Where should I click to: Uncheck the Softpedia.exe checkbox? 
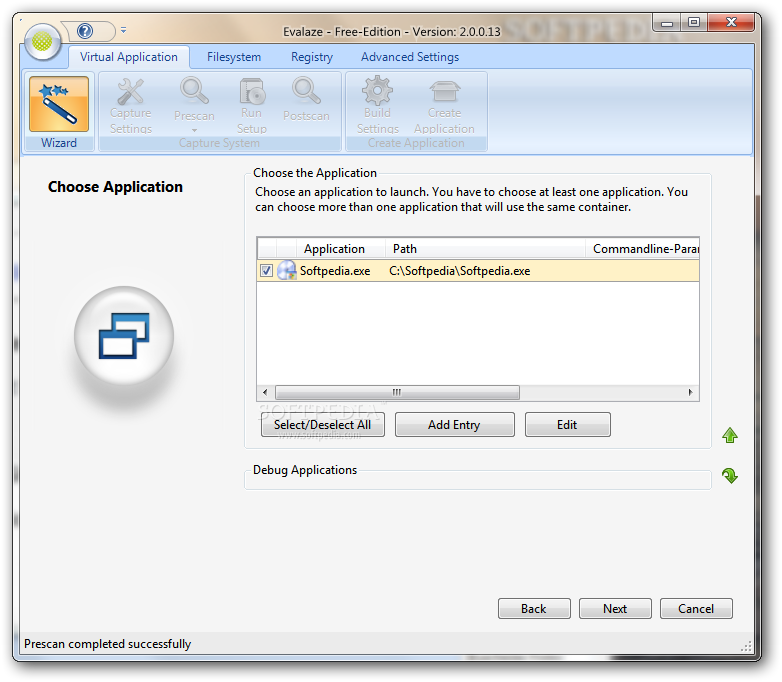click(x=266, y=271)
